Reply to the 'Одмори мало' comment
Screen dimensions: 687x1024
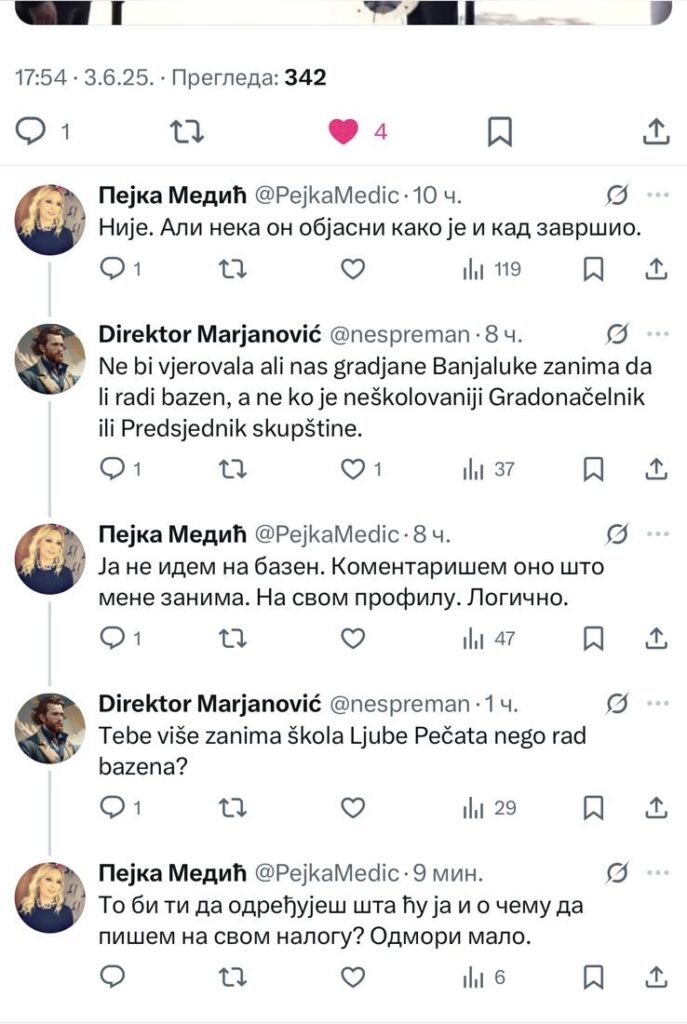tap(112, 978)
